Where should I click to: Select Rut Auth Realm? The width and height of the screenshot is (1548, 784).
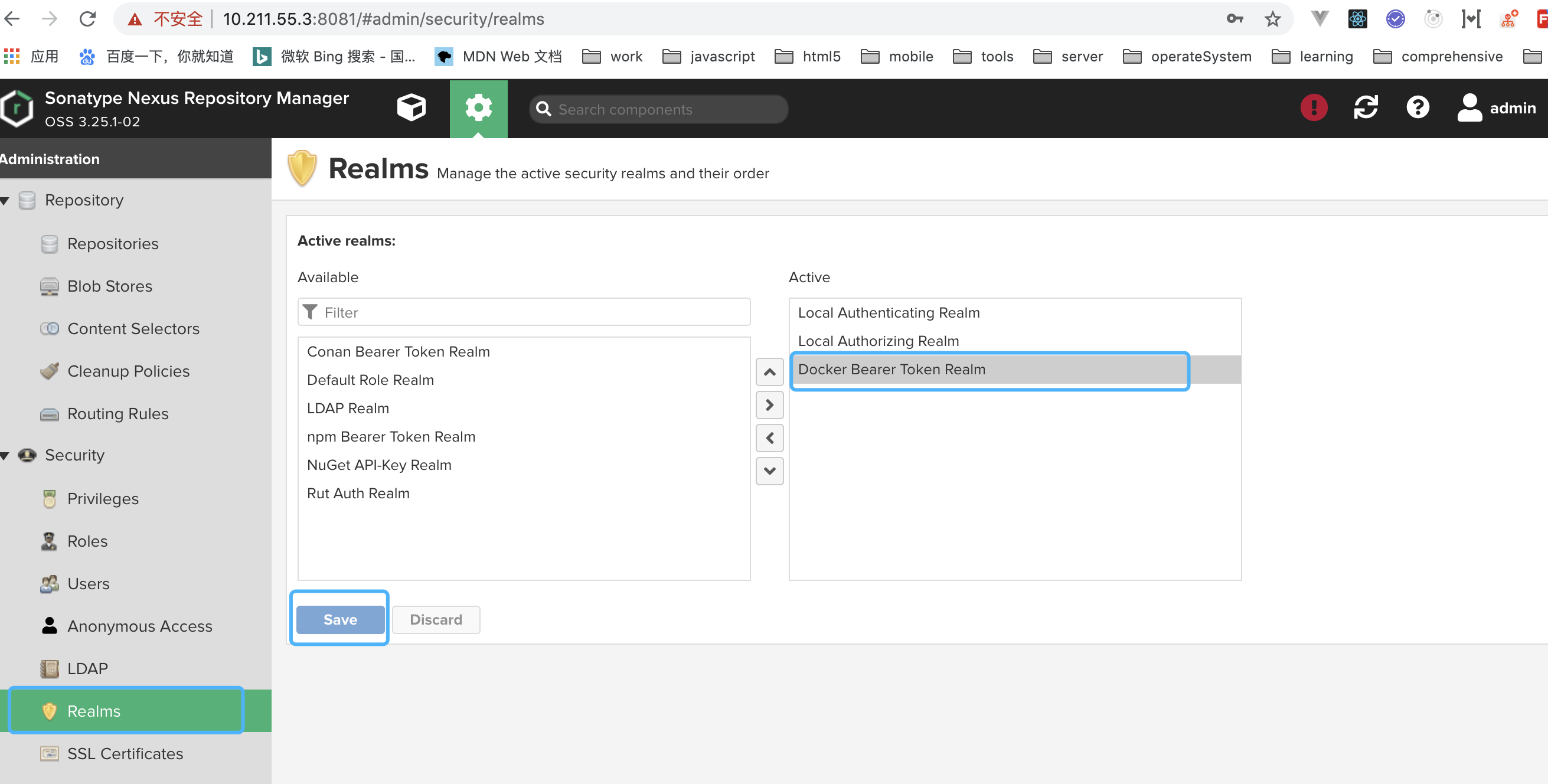coord(524,493)
